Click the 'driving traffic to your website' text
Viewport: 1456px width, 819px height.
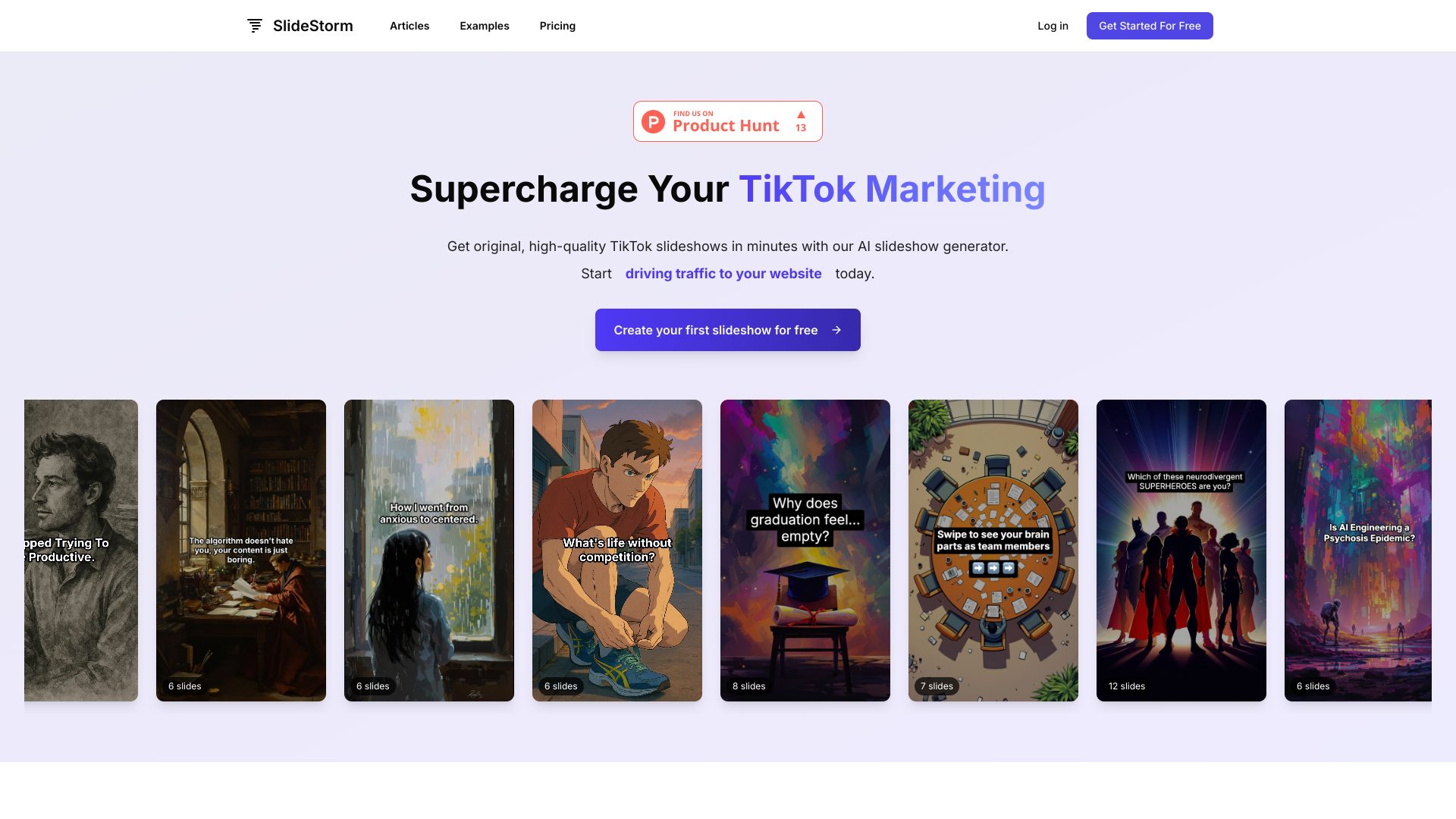(x=723, y=274)
